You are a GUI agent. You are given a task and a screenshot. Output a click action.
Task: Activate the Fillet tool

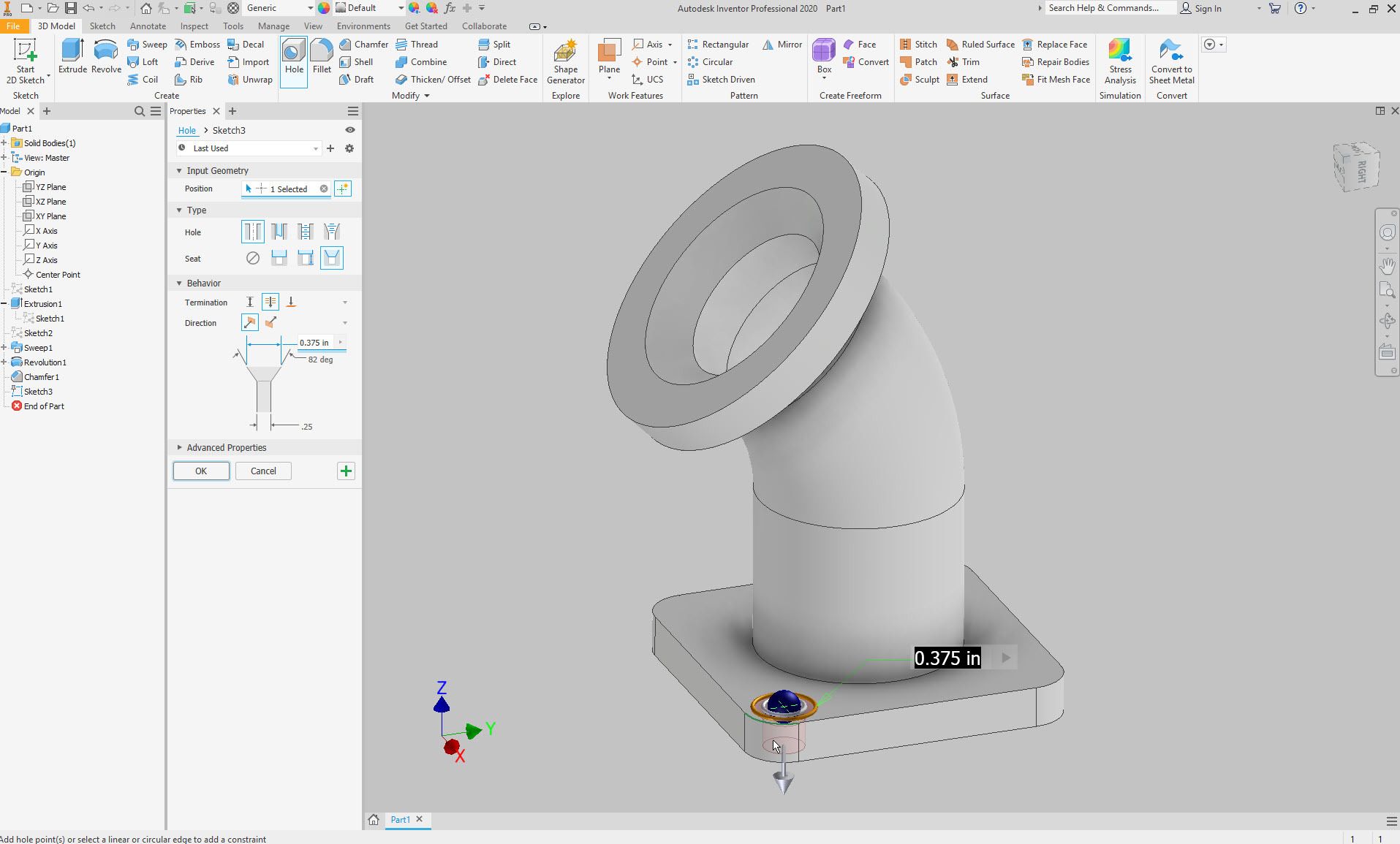point(321,58)
